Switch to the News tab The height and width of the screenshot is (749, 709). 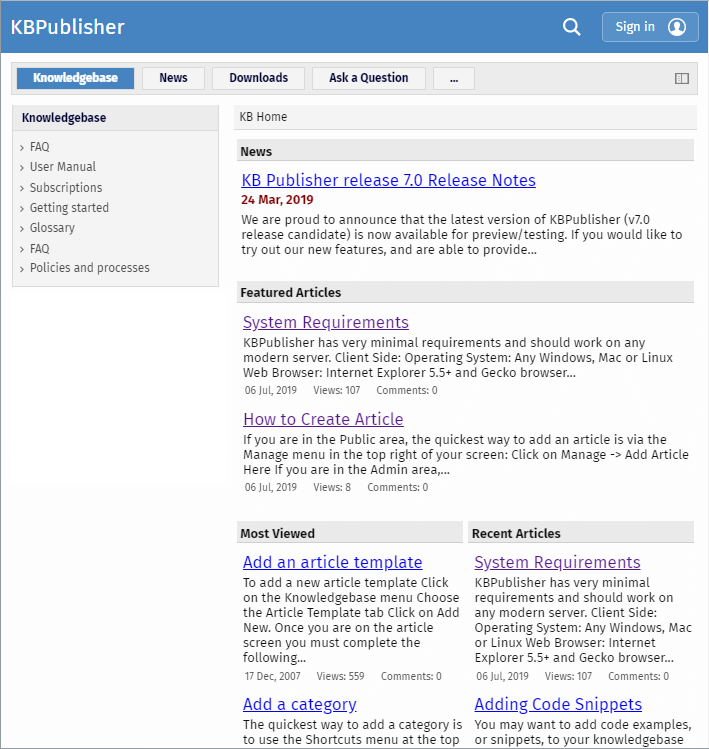click(173, 78)
